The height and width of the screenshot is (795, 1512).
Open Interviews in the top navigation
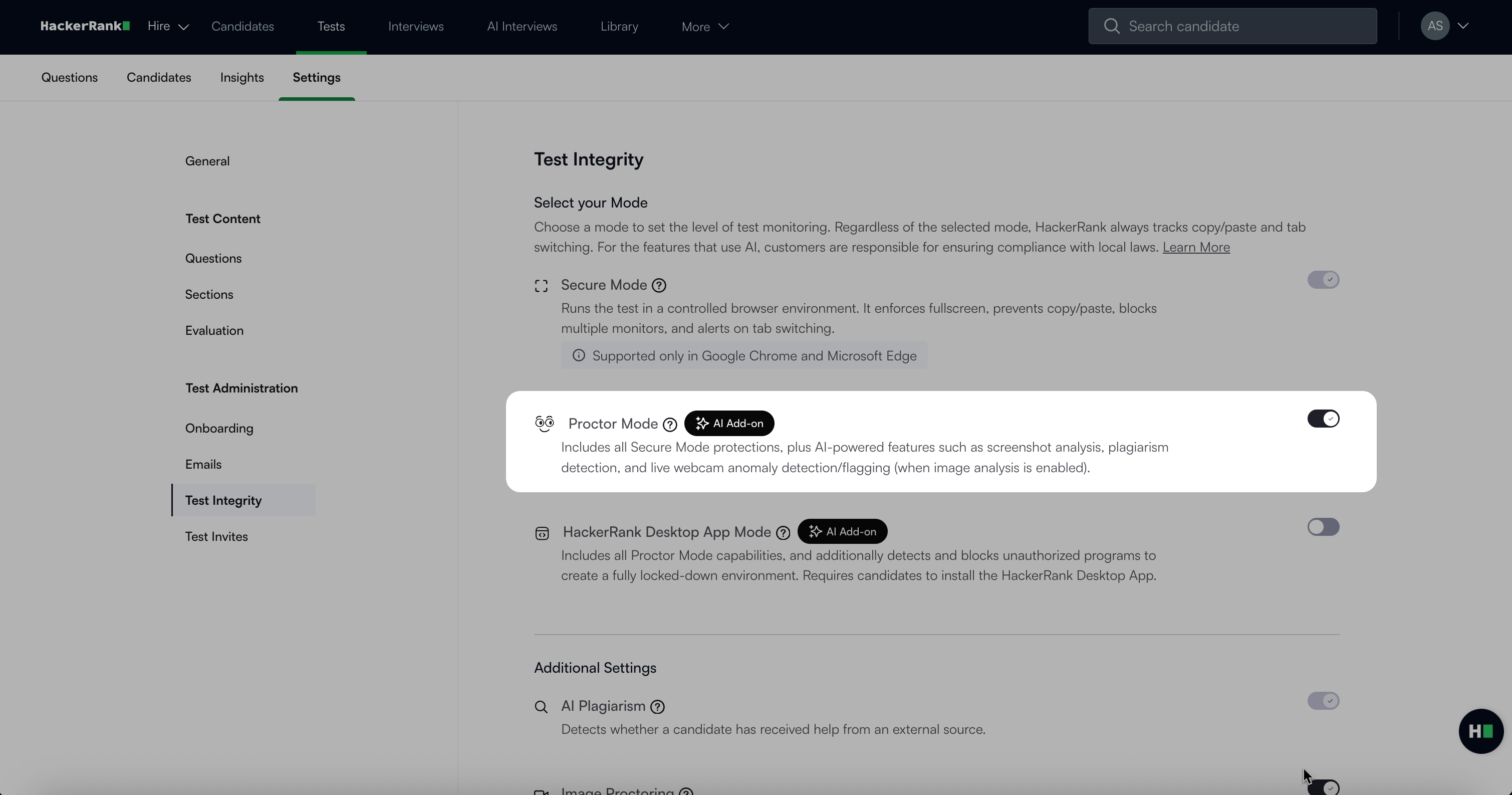point(415,27)
